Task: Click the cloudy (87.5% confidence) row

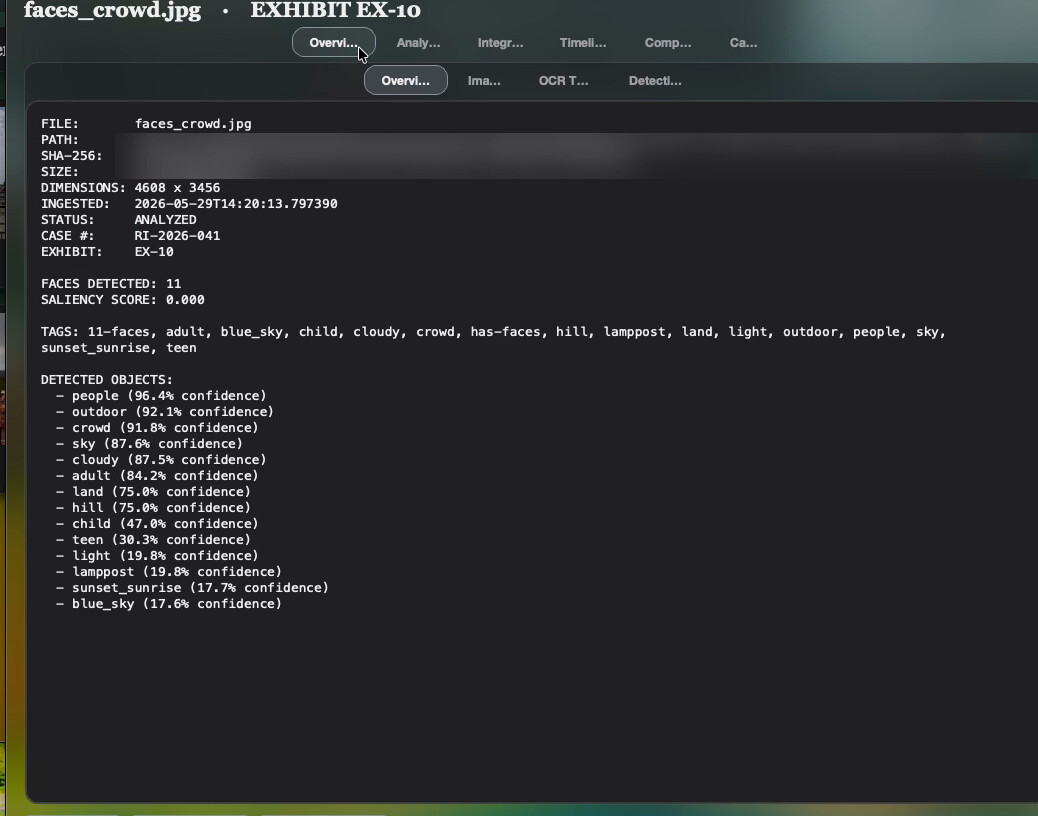Action: click(x=161, y=460)
